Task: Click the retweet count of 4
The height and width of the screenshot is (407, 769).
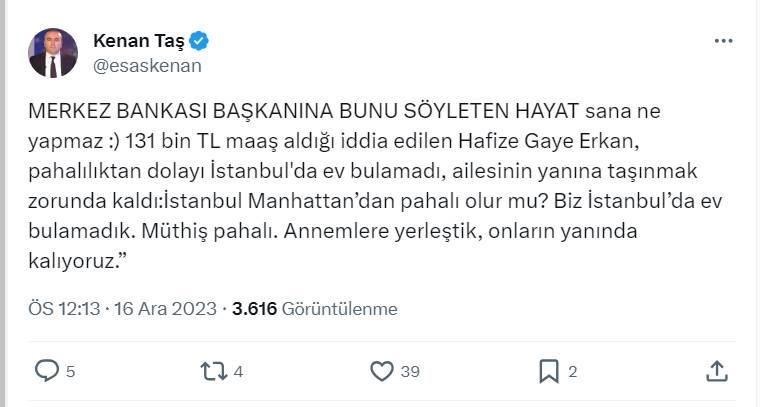Action: [238, 372]
